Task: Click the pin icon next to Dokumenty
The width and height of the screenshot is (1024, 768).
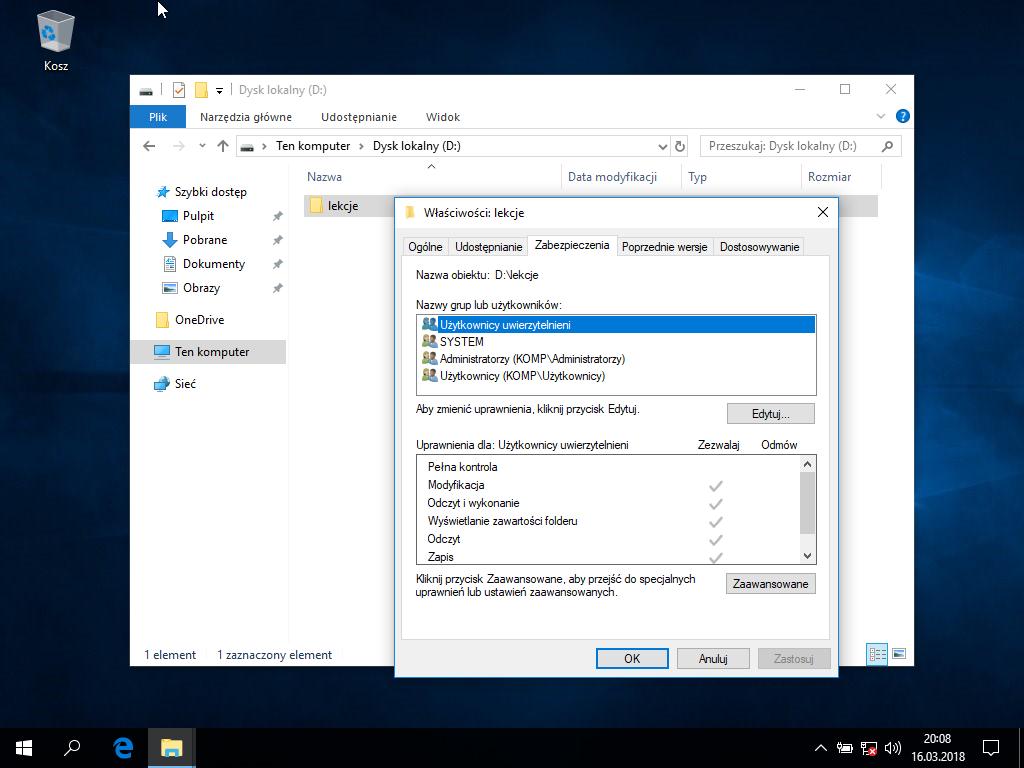Action: 278,264
